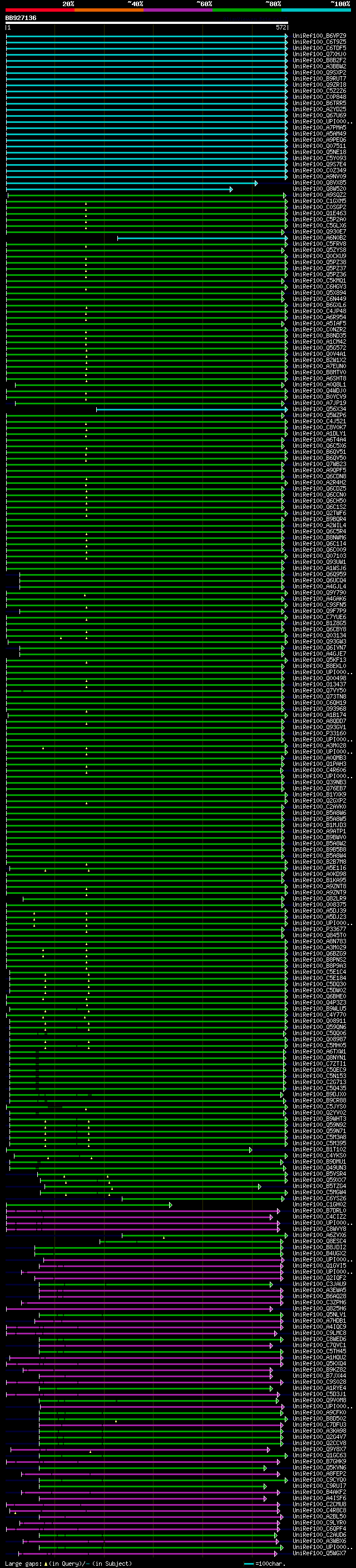Click the 572 query length label
Screen dimensions: 356x1568
[x=280, y=27]
